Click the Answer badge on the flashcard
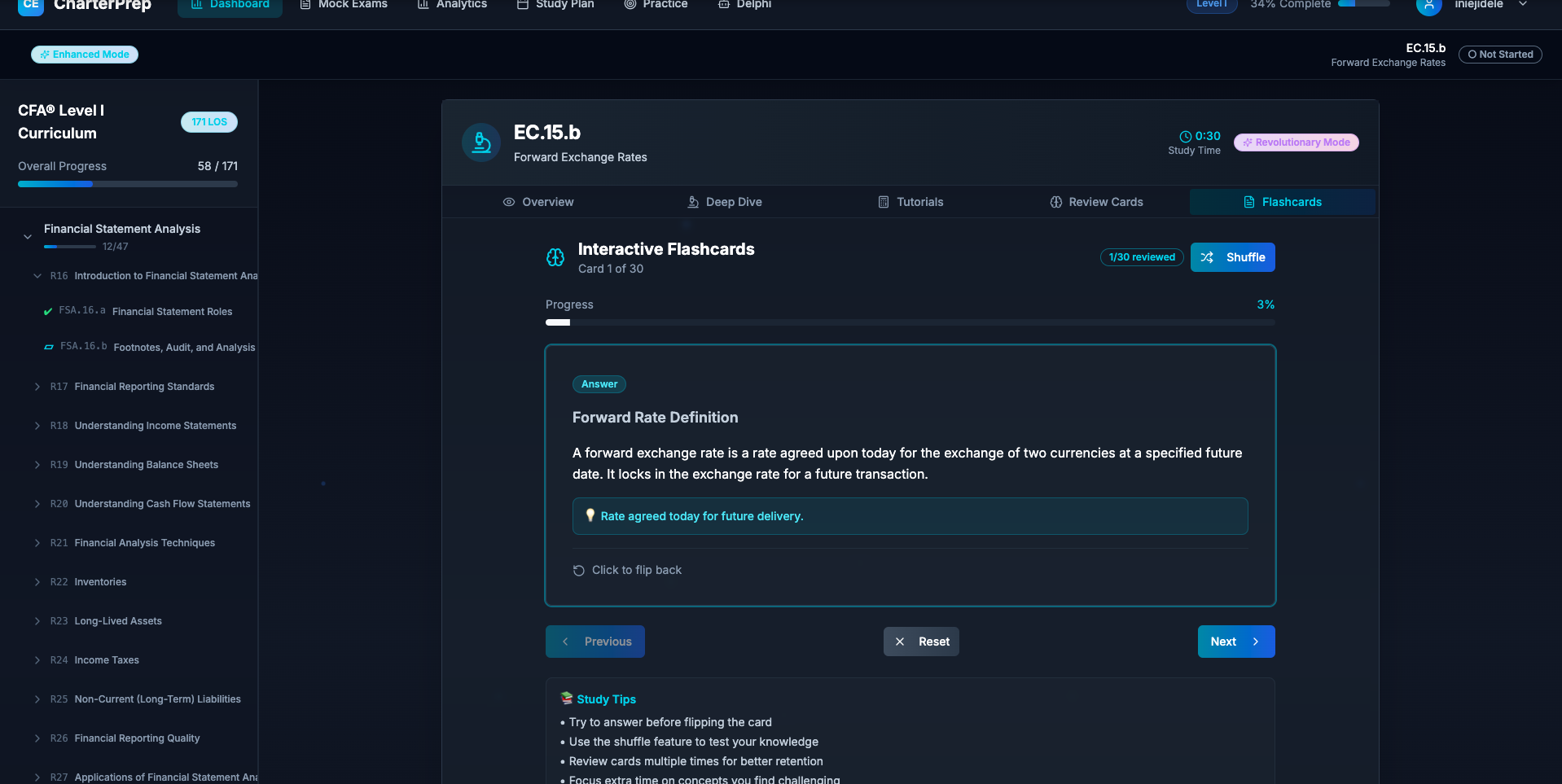Viewport: 1562px width, 784px height. click(599, 384)
